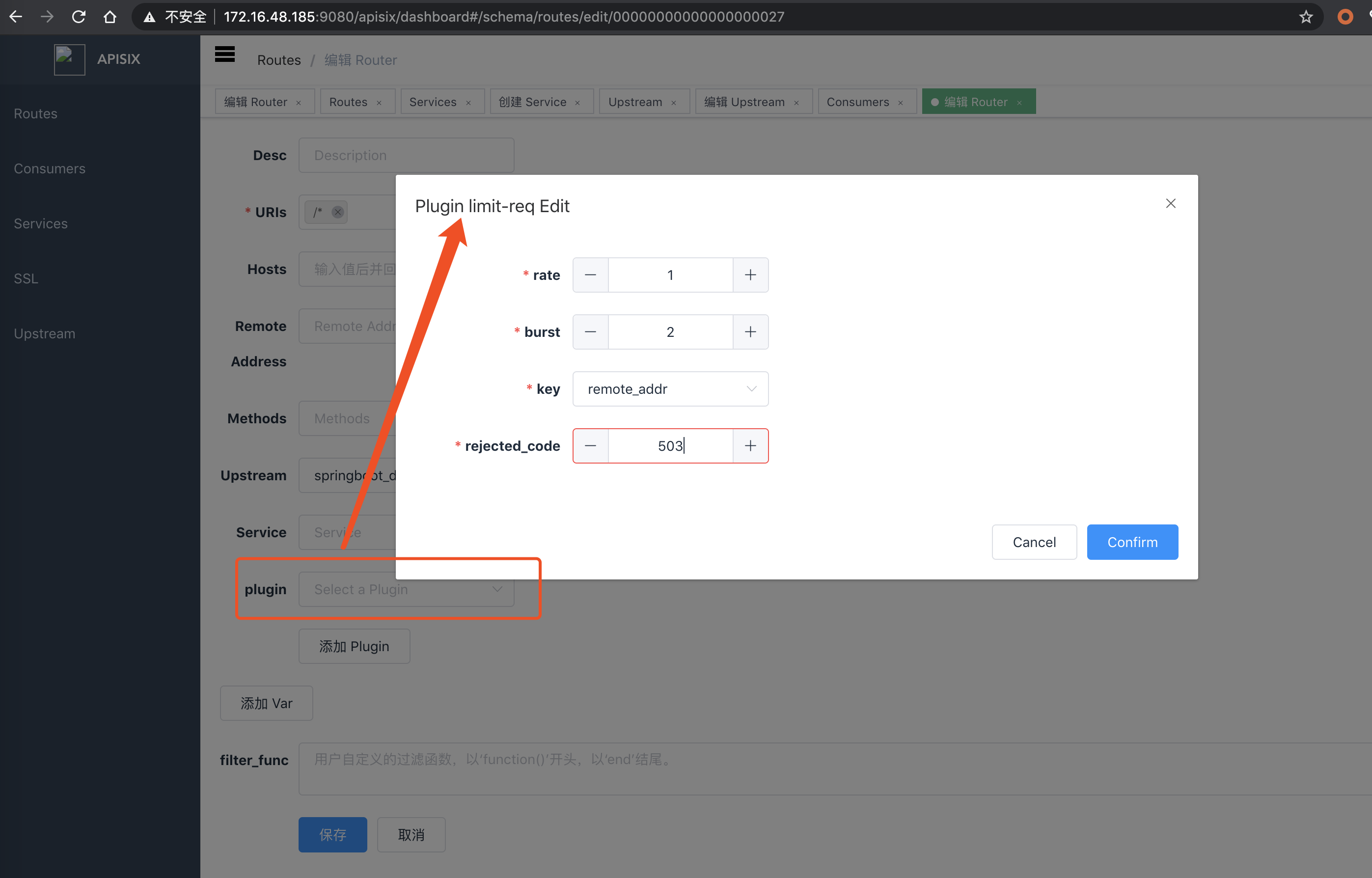
Task: Go to the browser home page
Action: pos(110,17)
